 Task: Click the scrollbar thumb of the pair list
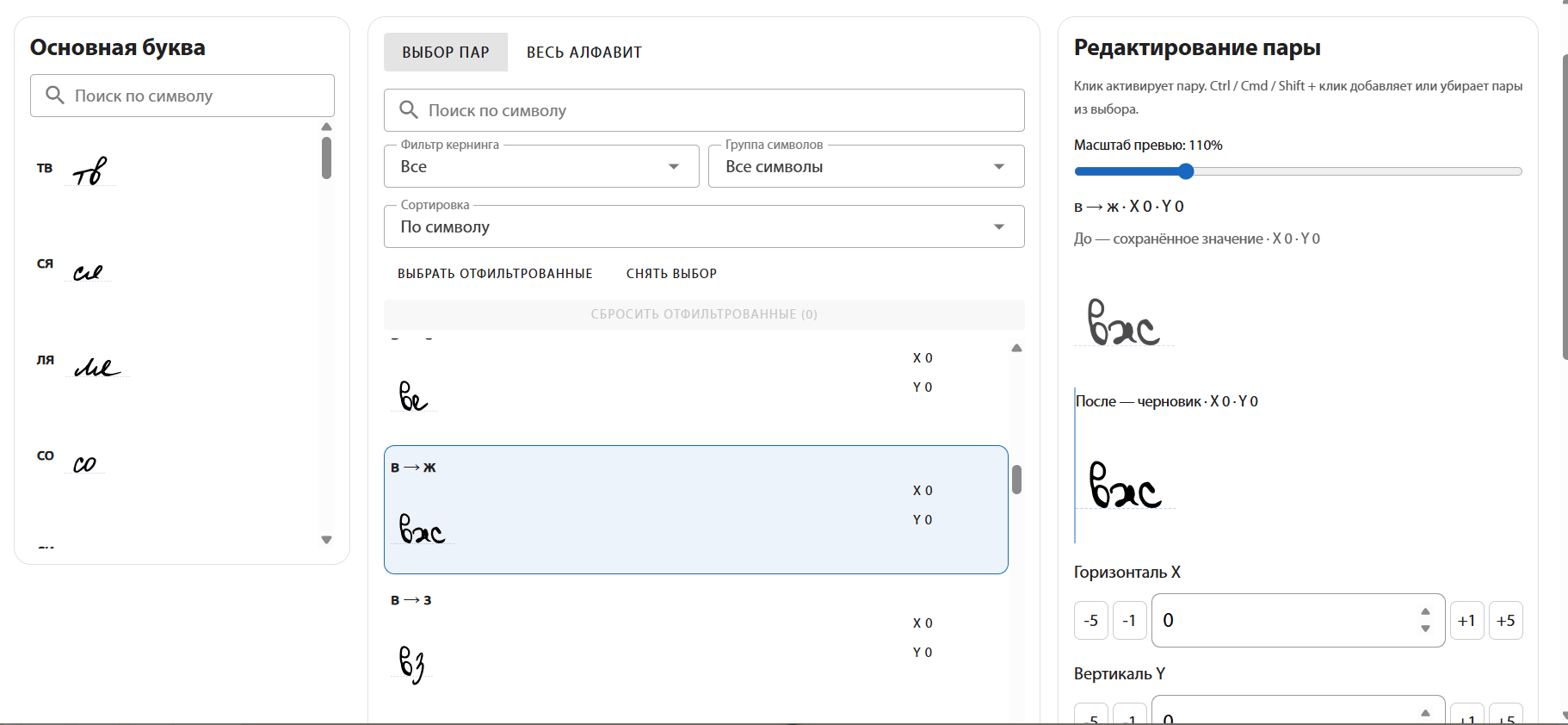[x=1017, y=480]
